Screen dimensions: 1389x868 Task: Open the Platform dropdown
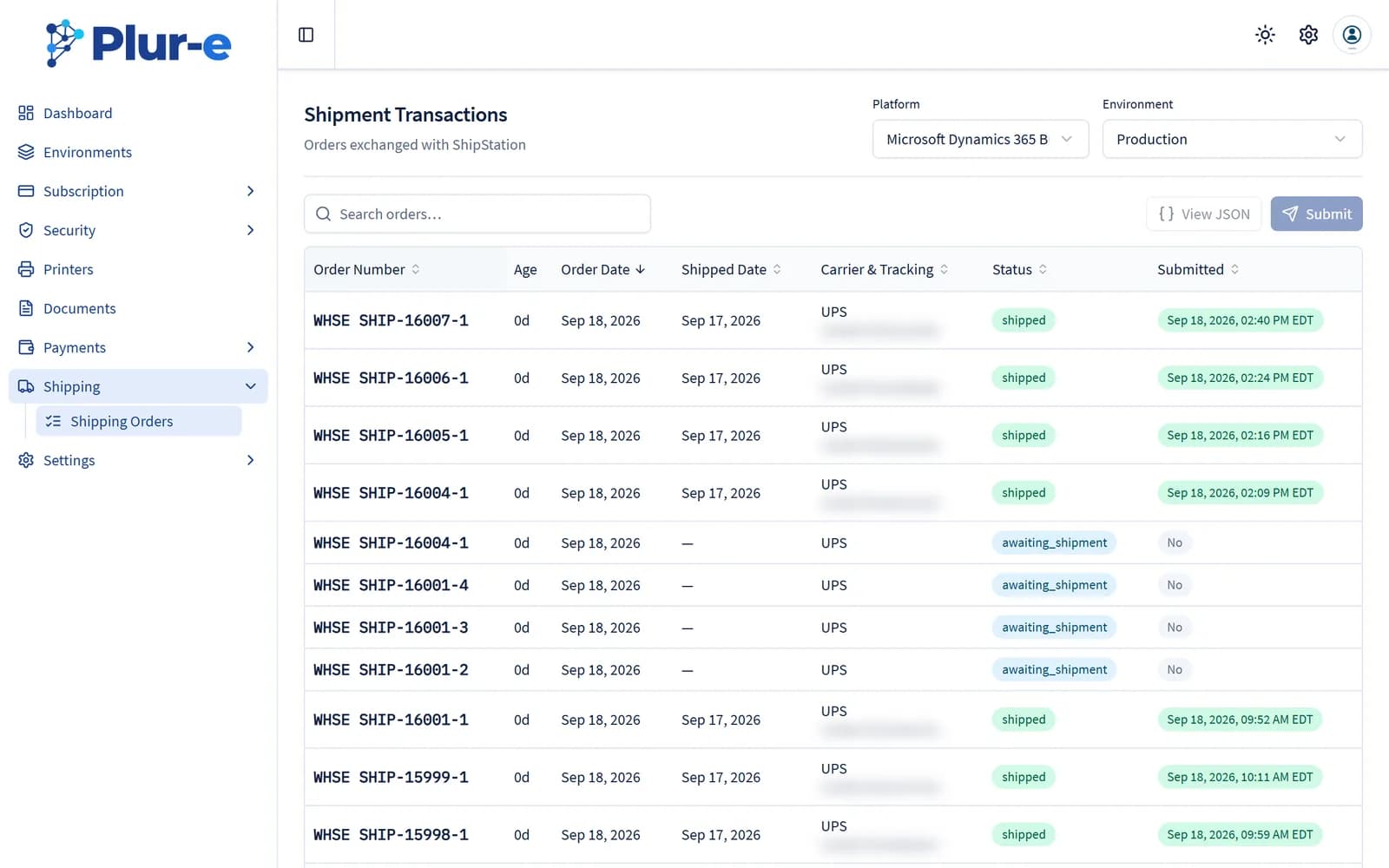click(980, 139)
